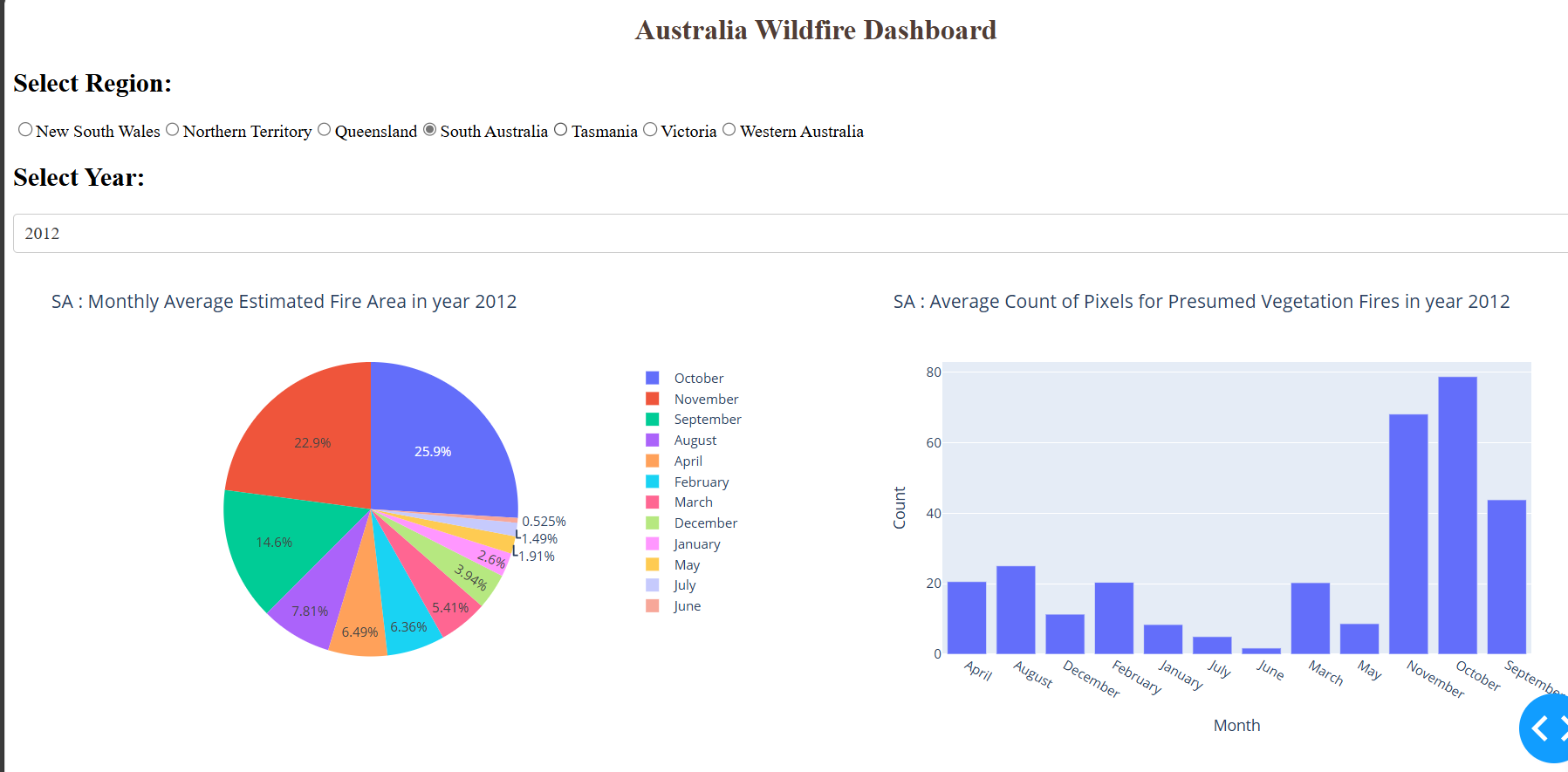This screenshot has width=1568, height=772.
Task: Open the Select Year dropdown showing 2012
Action: coord(785,233)
